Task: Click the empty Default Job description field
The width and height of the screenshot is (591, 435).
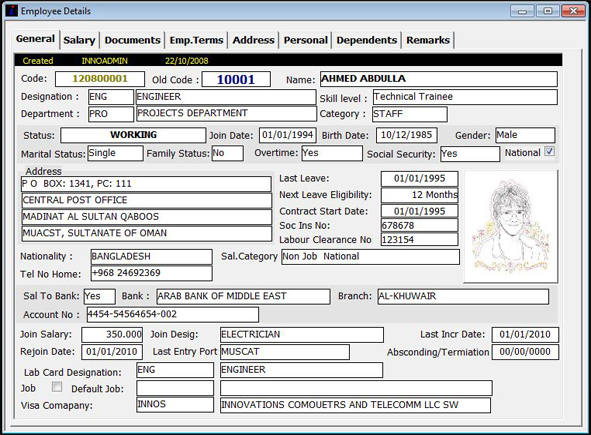Action: [356, 388]
